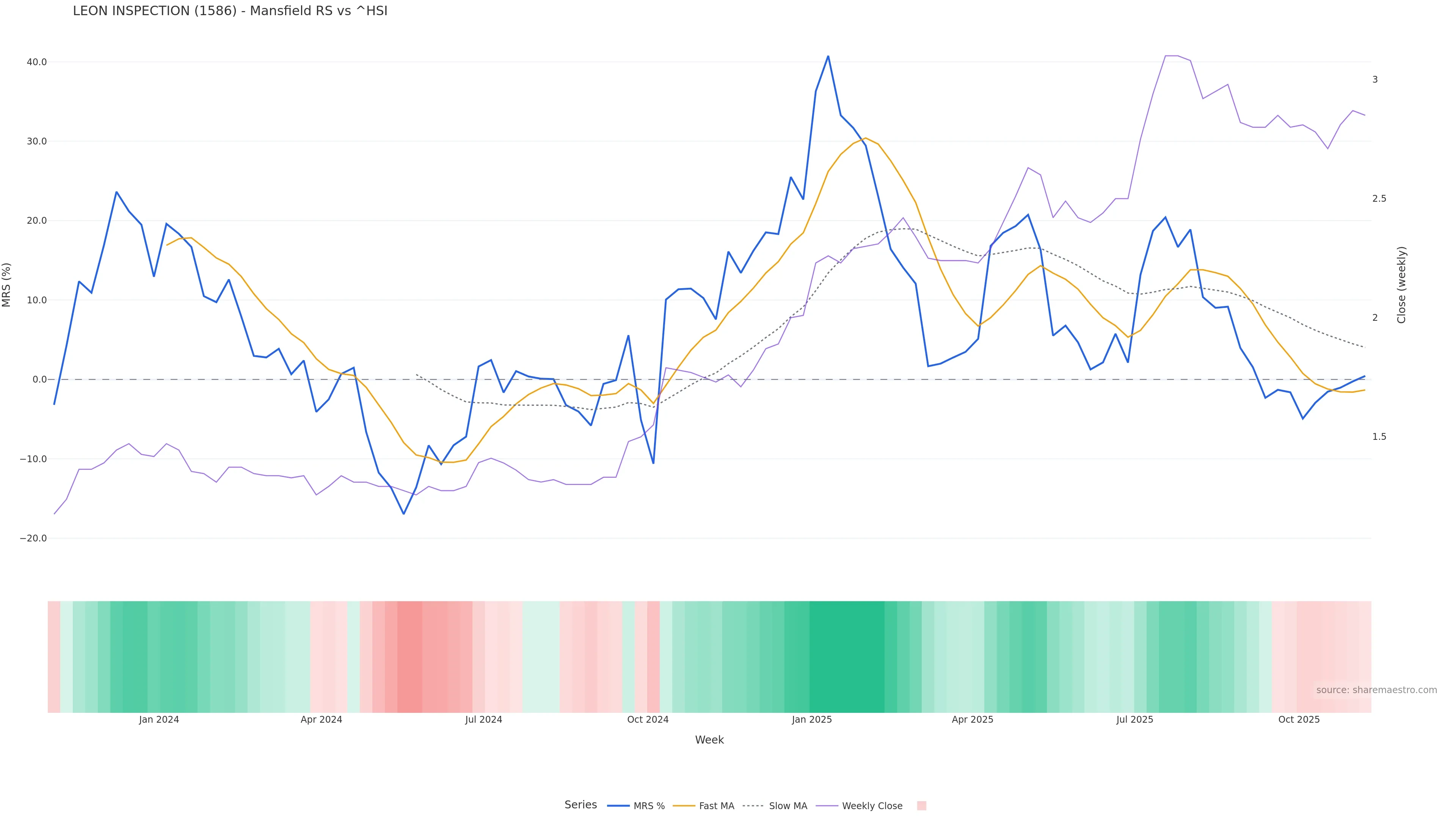Hide the Fast MA series in legend
The height and width of the screenshot is (819, 1456).
pos(704,806)
